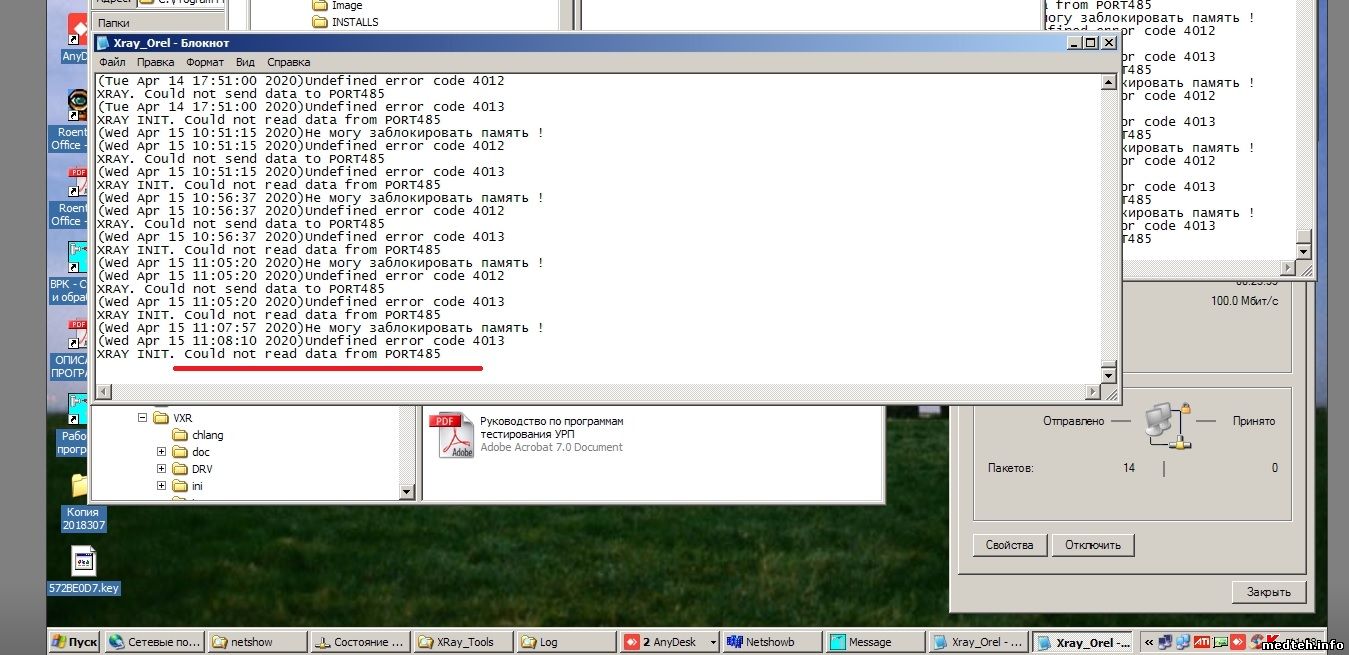Viewport: 1349px width, 655px height.
Task: Click the Отключить button
Action: tap(1093, 545)
